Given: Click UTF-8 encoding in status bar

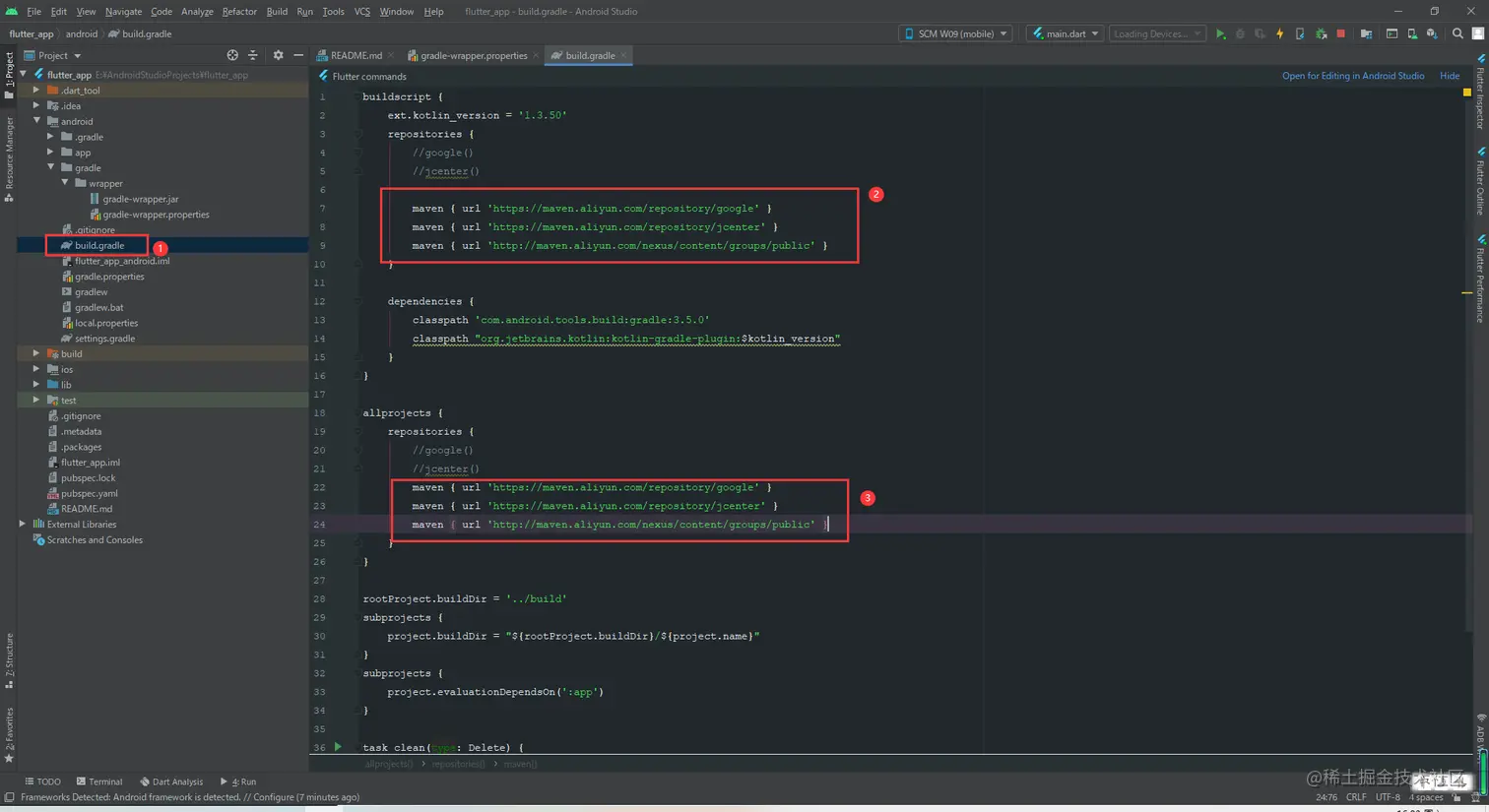Looking at the screenshot, I should point(1388,797).
